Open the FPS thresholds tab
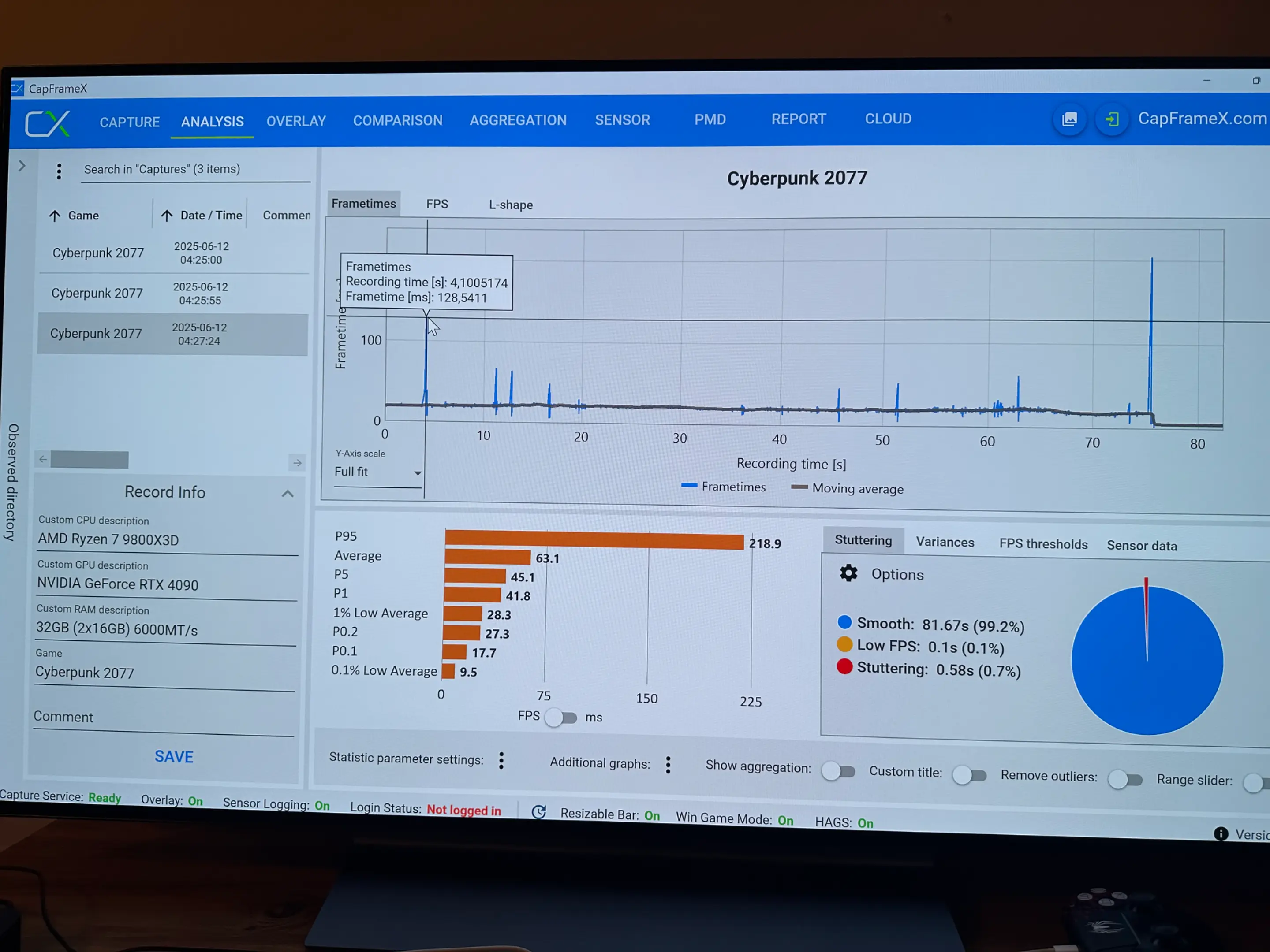 point(1043,544)
